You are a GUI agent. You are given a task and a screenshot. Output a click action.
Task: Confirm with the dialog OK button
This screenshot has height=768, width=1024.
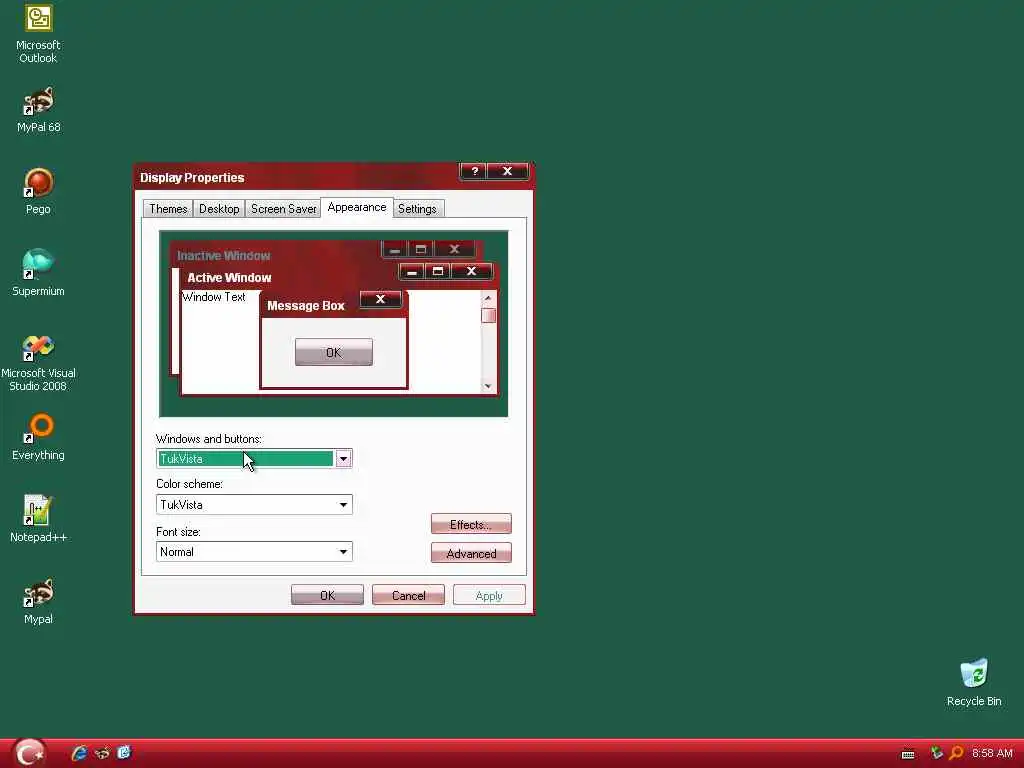point(327,596)
